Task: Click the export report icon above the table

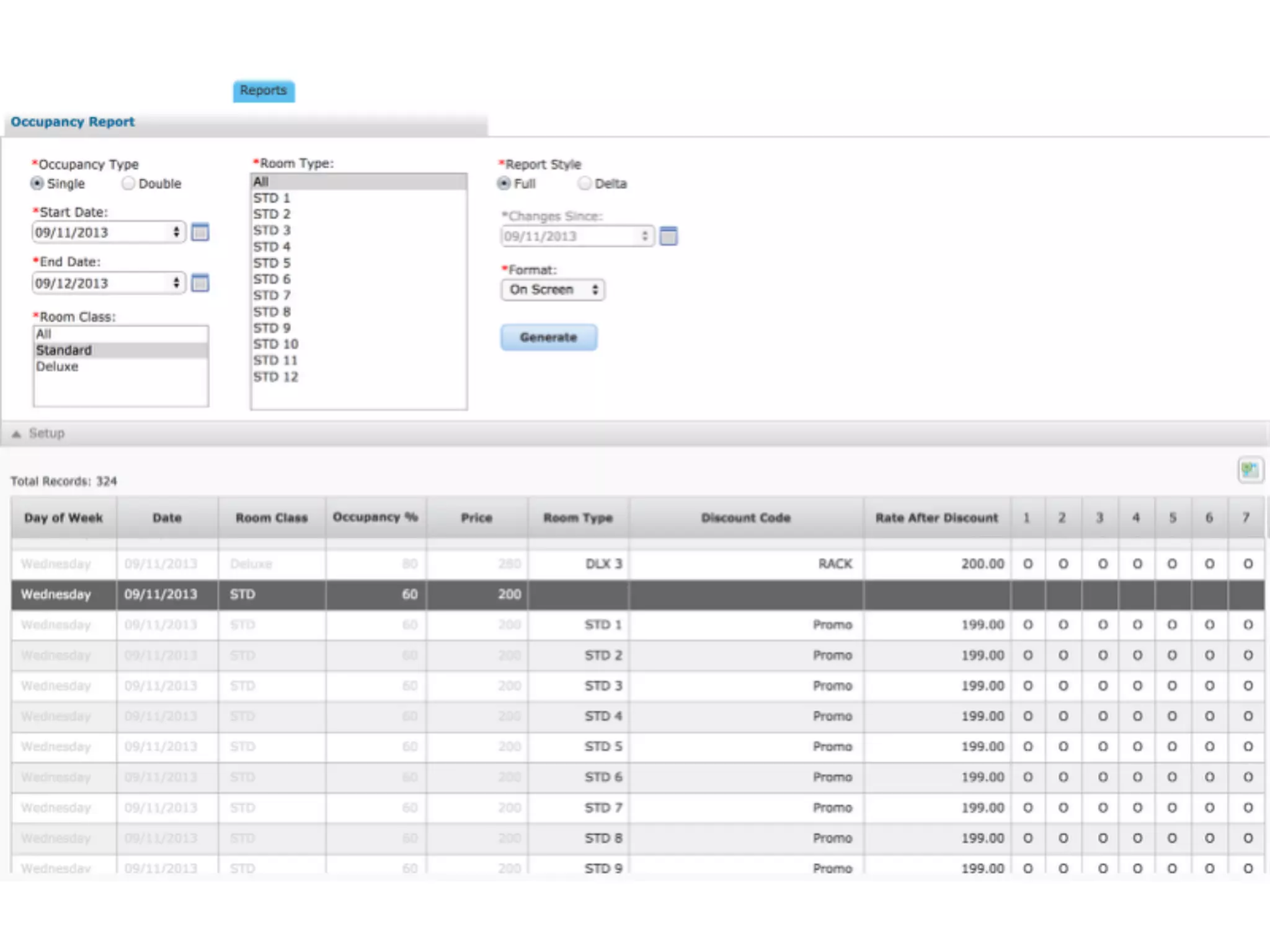Action: point(1250,470)
